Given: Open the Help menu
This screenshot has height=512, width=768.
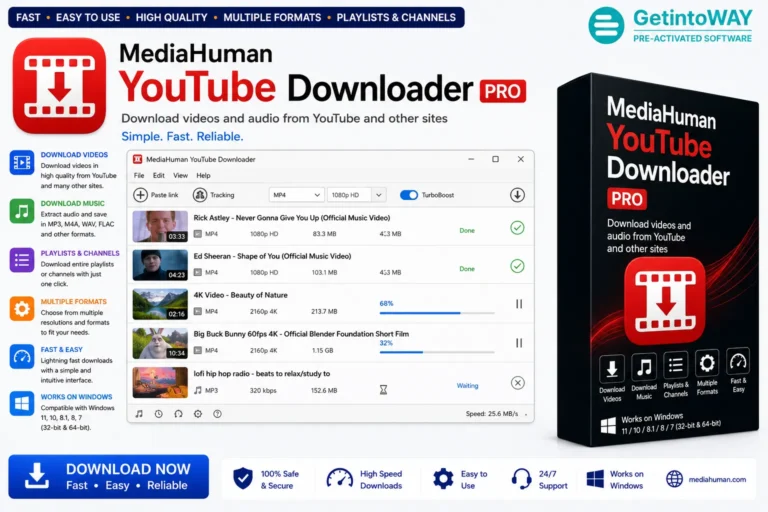Looking at the screenshot, I should click(203, 175).
